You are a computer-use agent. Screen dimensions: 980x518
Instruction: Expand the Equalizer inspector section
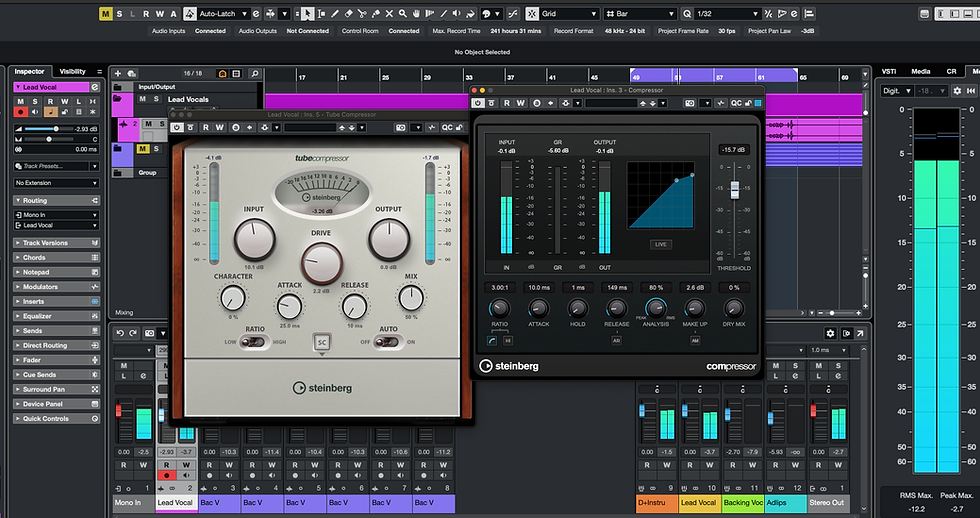(56, 316)
